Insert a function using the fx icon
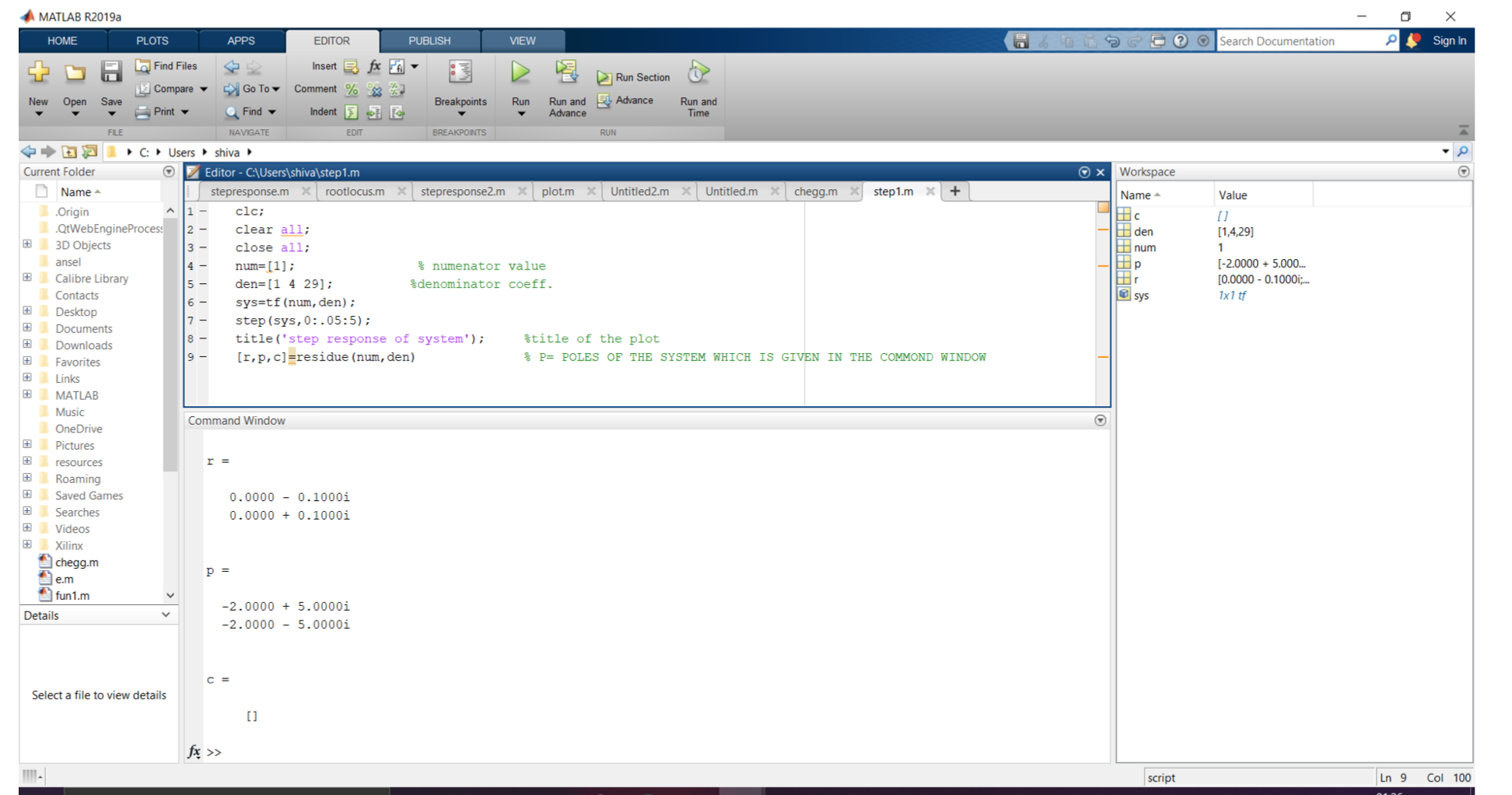The width and height of the screenshot is (1512, 795). point(374,66)
